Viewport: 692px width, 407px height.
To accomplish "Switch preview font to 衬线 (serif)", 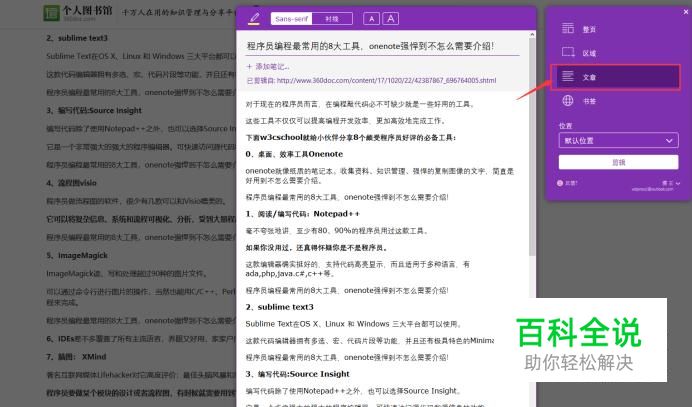I will click(x=332, y=19).
